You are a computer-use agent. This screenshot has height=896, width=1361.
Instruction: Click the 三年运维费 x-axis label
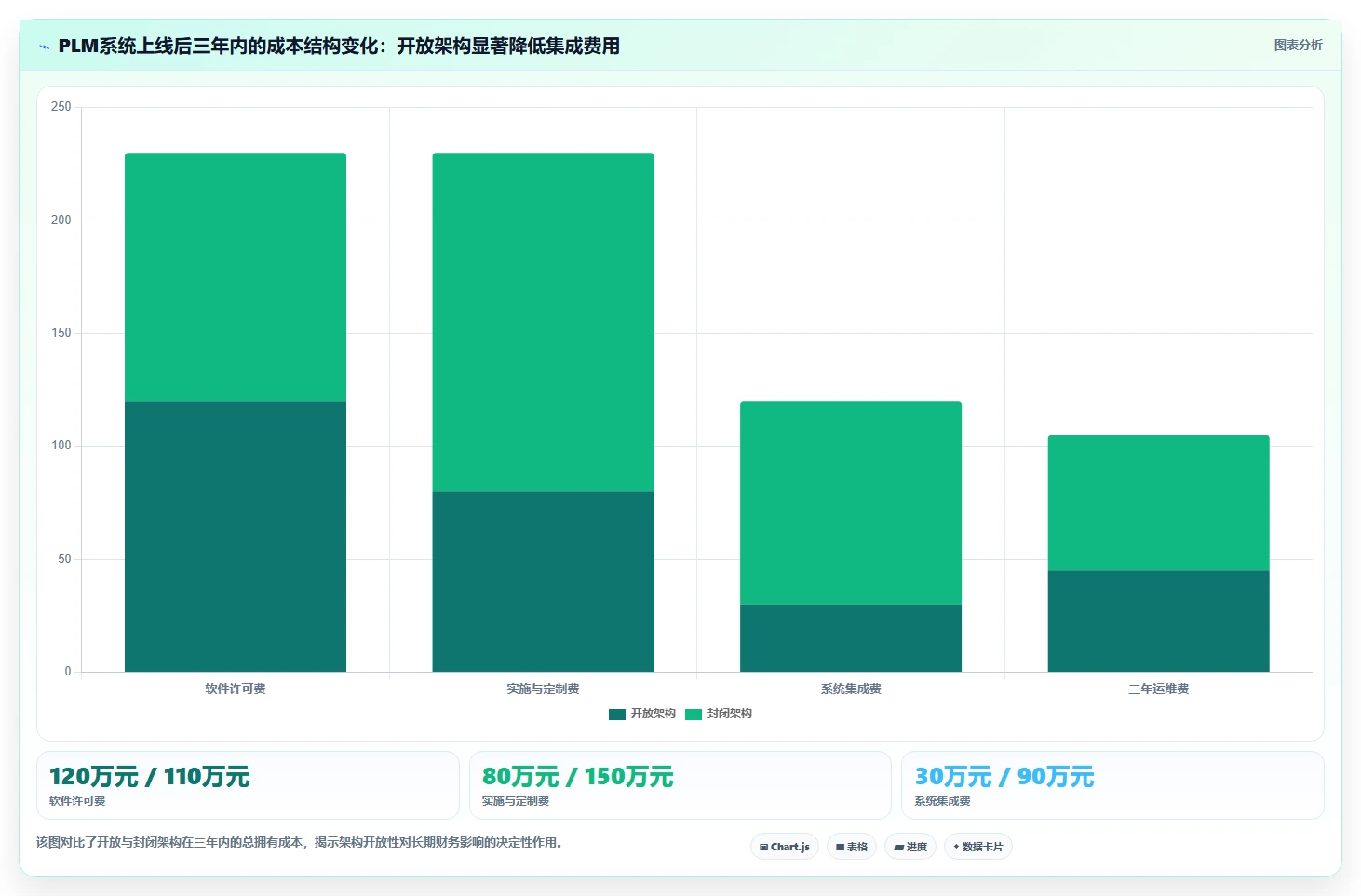point(1158,689)
